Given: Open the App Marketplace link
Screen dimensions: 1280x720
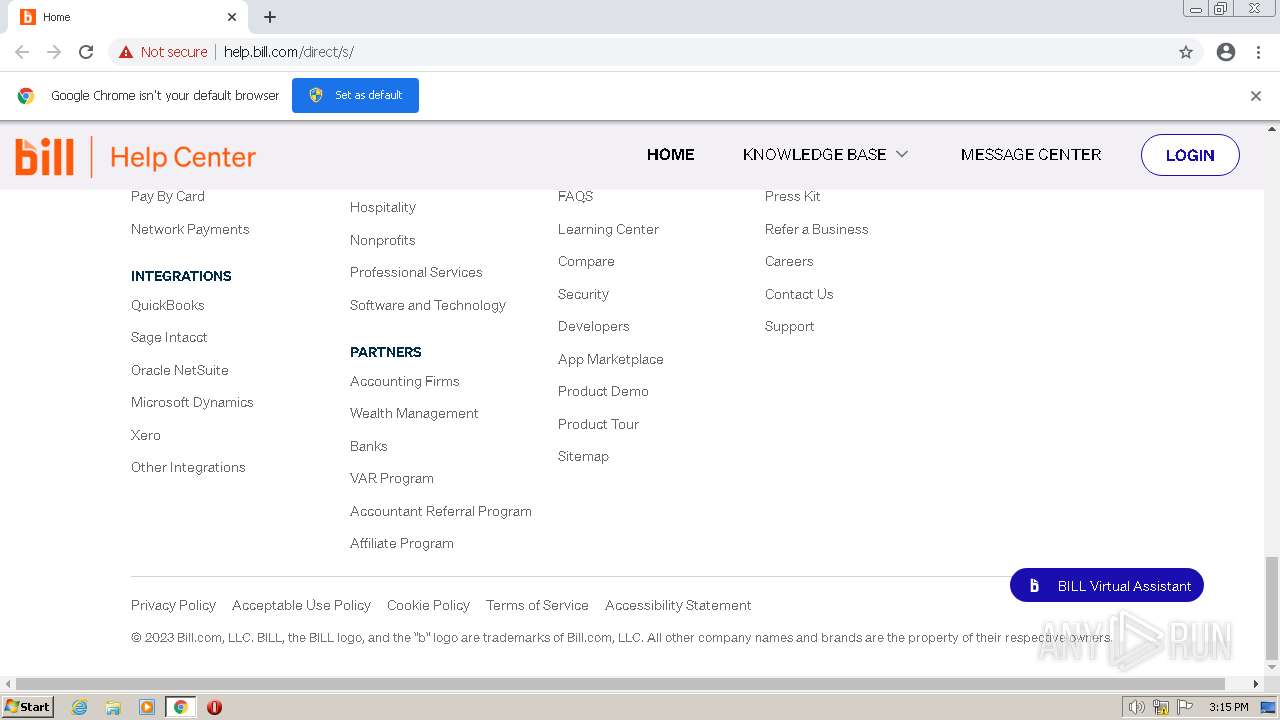Looking at the screenshot, I should point(611,359).
